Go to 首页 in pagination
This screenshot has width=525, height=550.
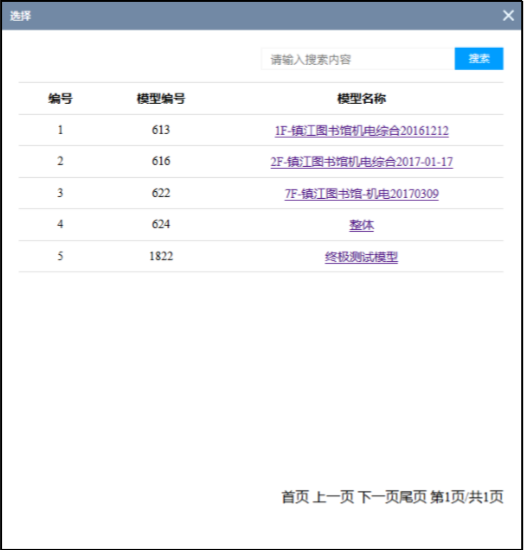[295, 497]
